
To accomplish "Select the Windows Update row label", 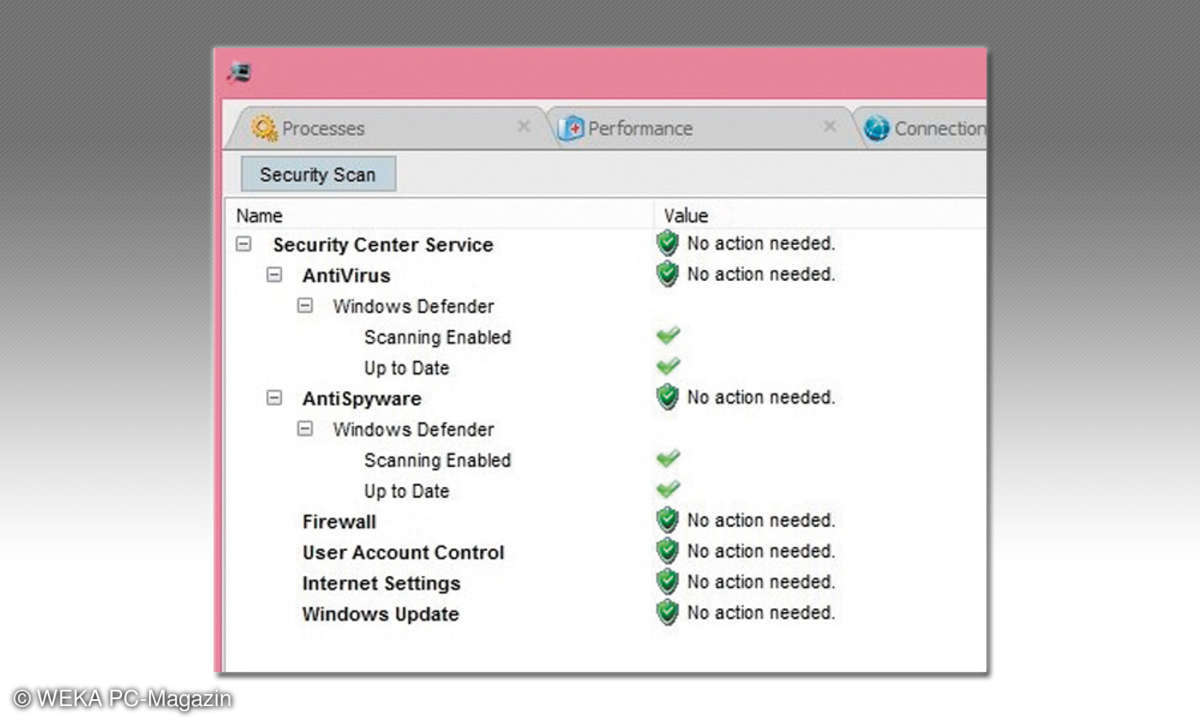I will (381, 615).
